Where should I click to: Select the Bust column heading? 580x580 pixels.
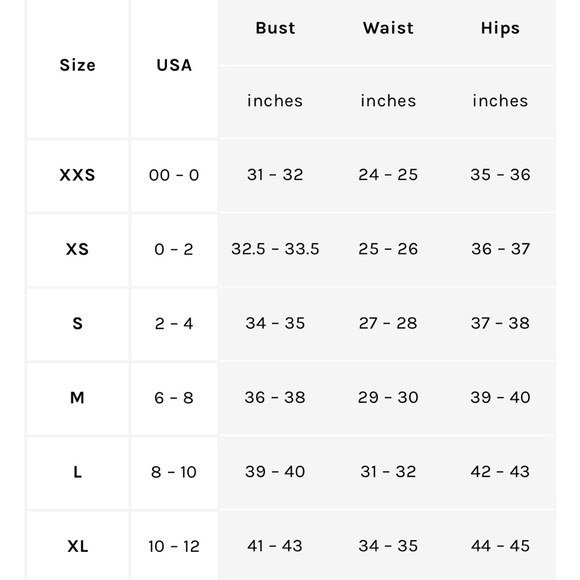click(x=275, y=28)
